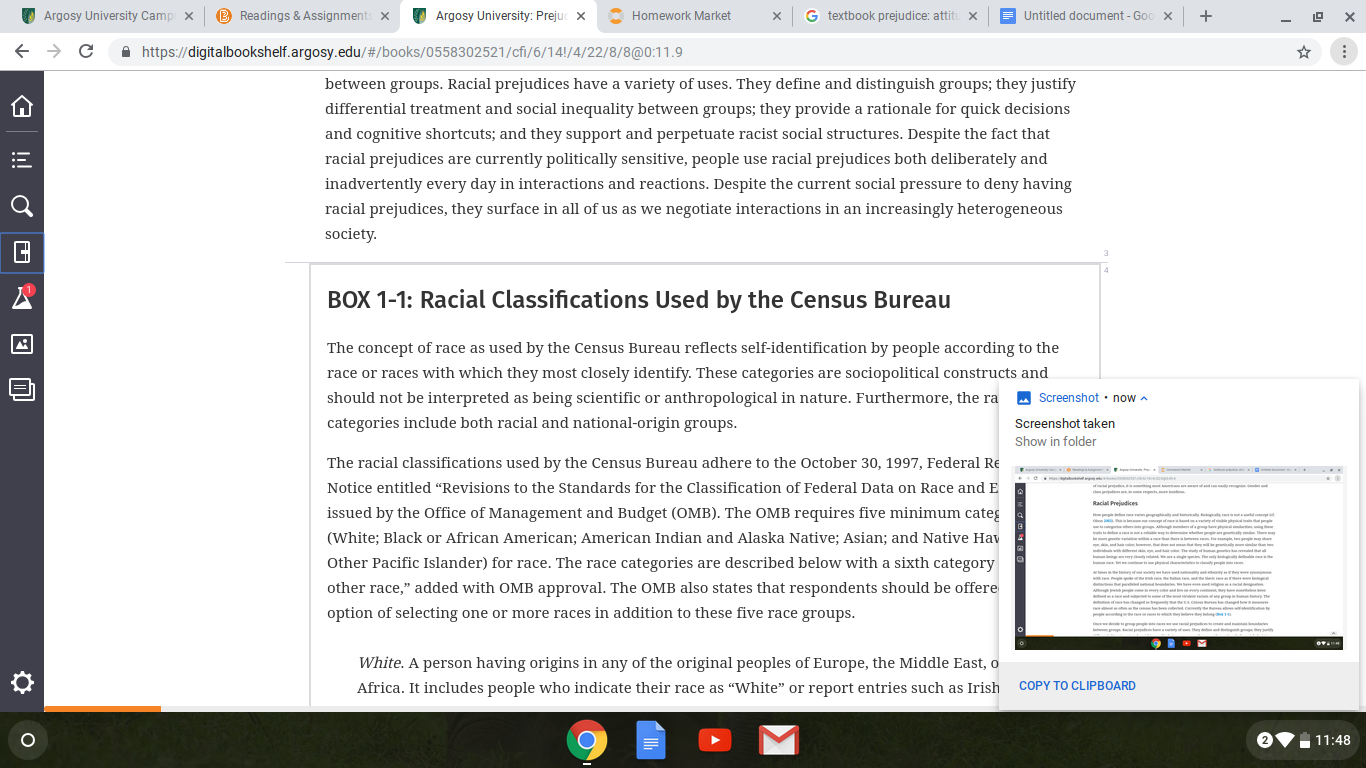Go back using the browser back arrow
This screenshot has height=768, width=1366.
(x=22, y=52)
